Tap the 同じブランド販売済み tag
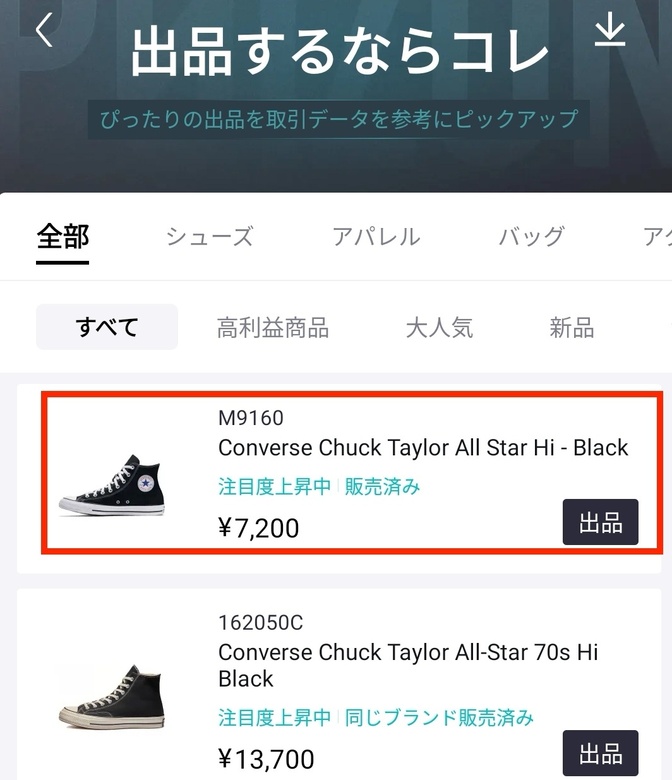672x780 pixels. click(x=439, y=717)
